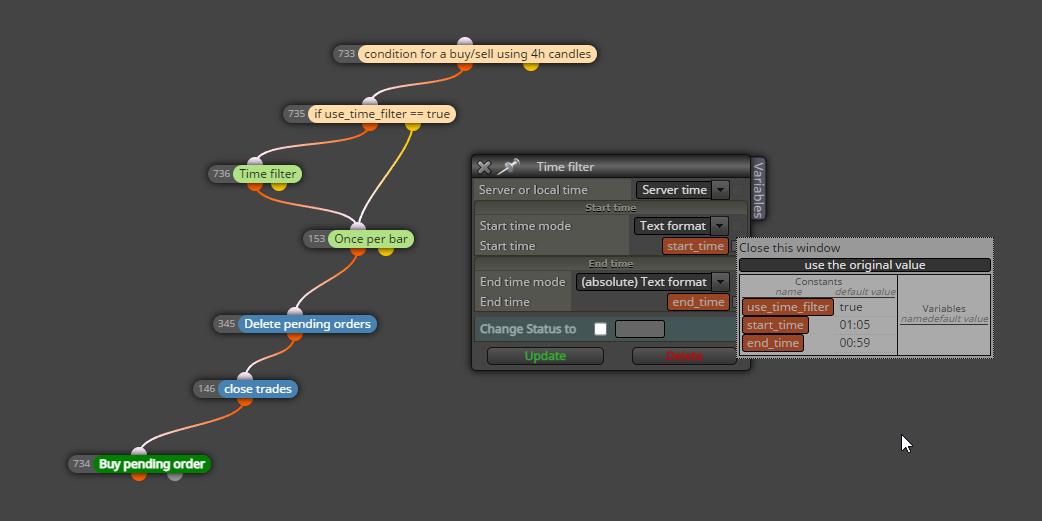This screenshot has width=1042, height=521.
Task: Pin the Time filter dialog with pushpin icon
Action: coord(509,166)
